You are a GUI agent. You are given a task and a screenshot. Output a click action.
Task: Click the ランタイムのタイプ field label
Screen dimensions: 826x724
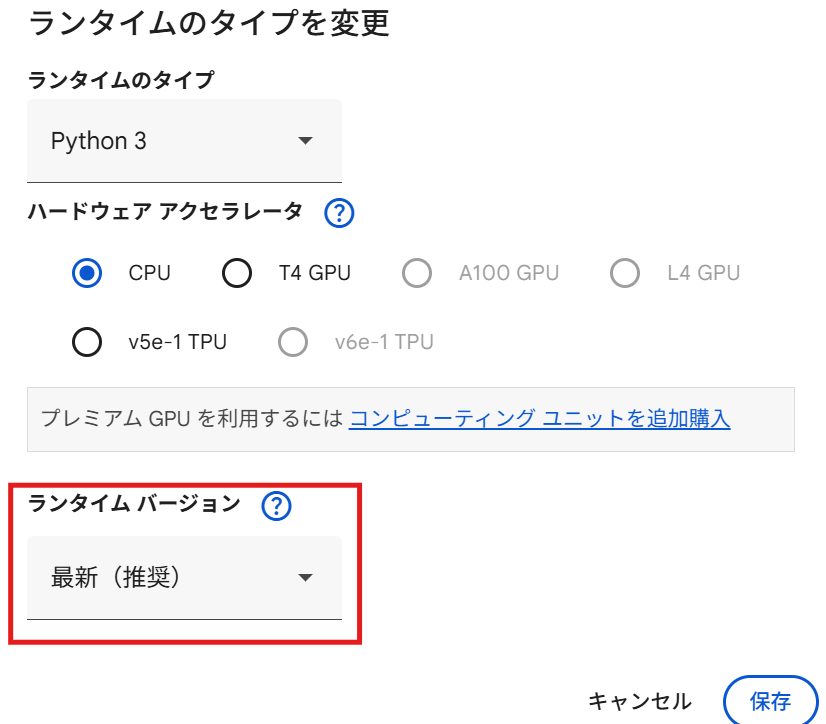point(121,80)
